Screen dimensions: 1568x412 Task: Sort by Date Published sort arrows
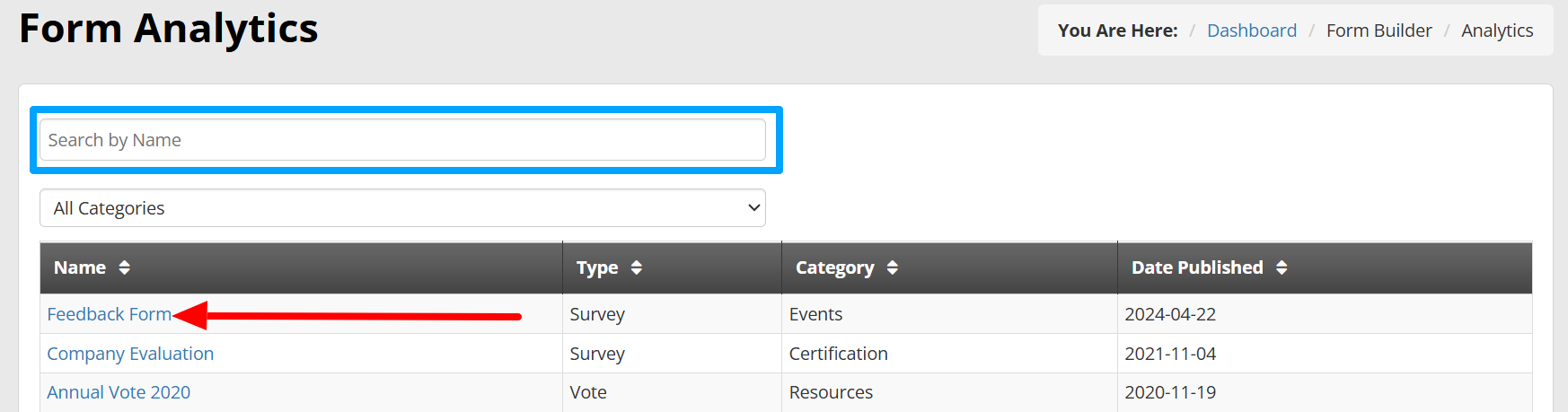click(x=1282, y=267)
